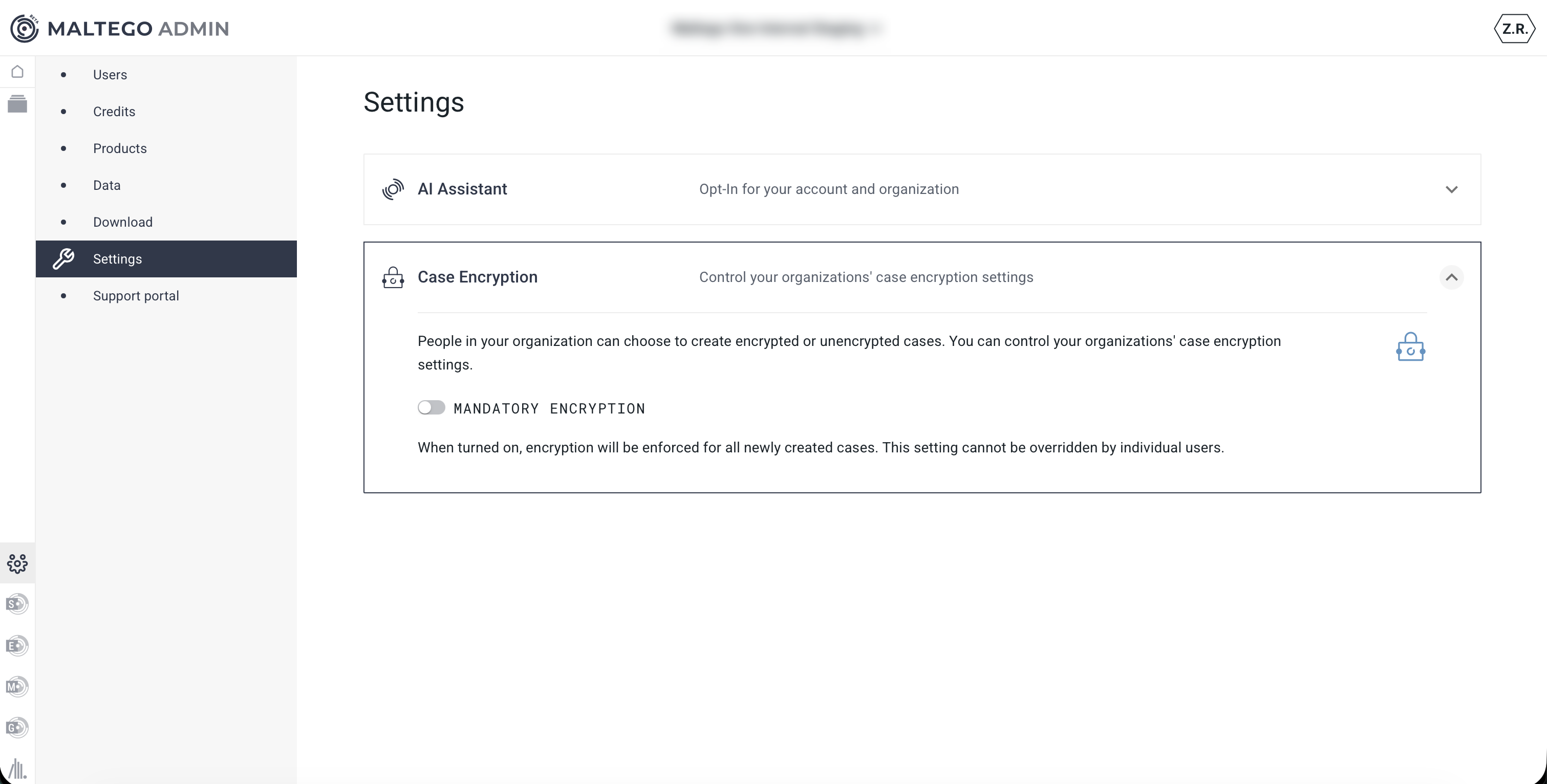Click the blue lock icon in panel

(x=1410, y=347)
